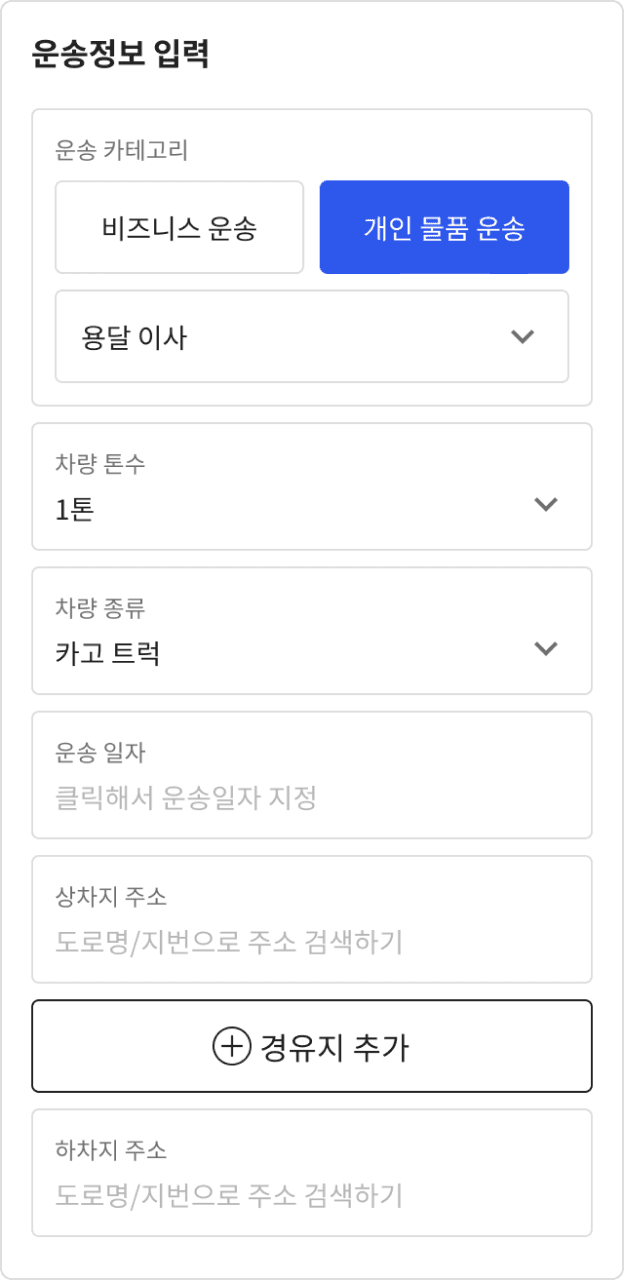The image size is (624, 1280).
Task: Focus the 하차지 주소 address search field
Action: click(x=312, y=1173)
